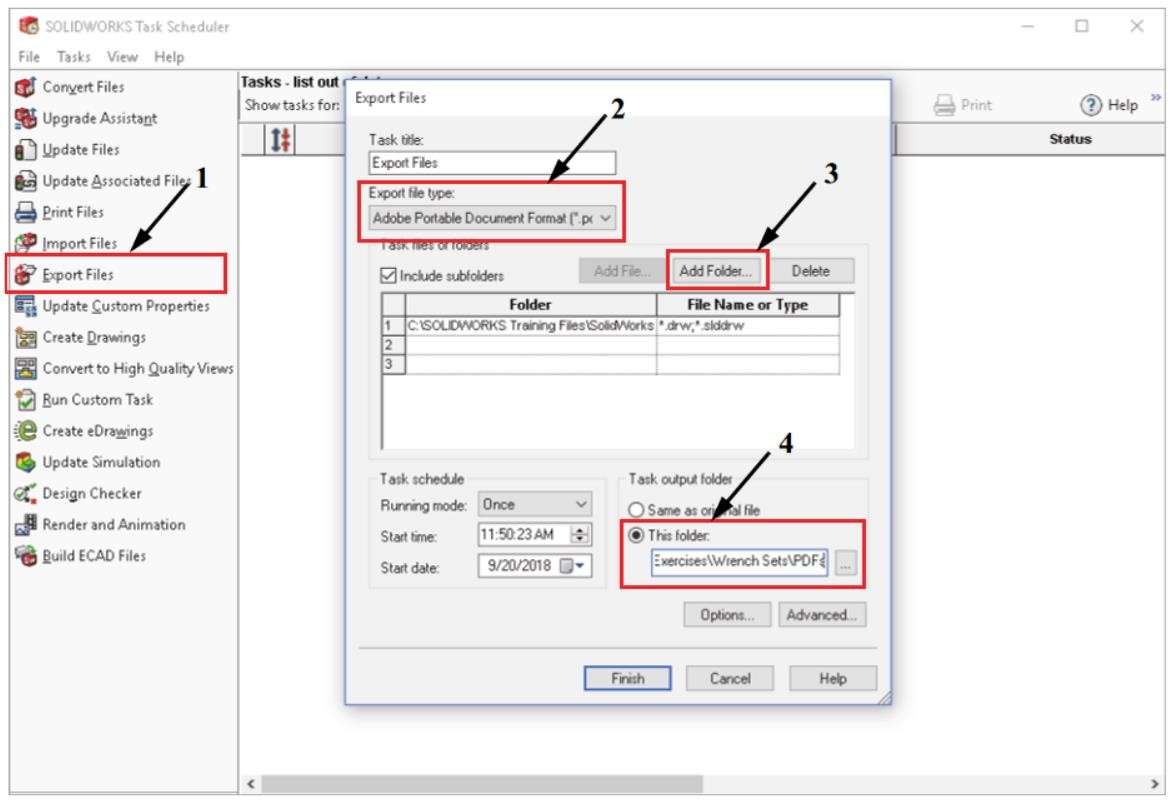1168x800 pixels.
Task: Select the Update Files icon
Action: (x=25, y=150)
